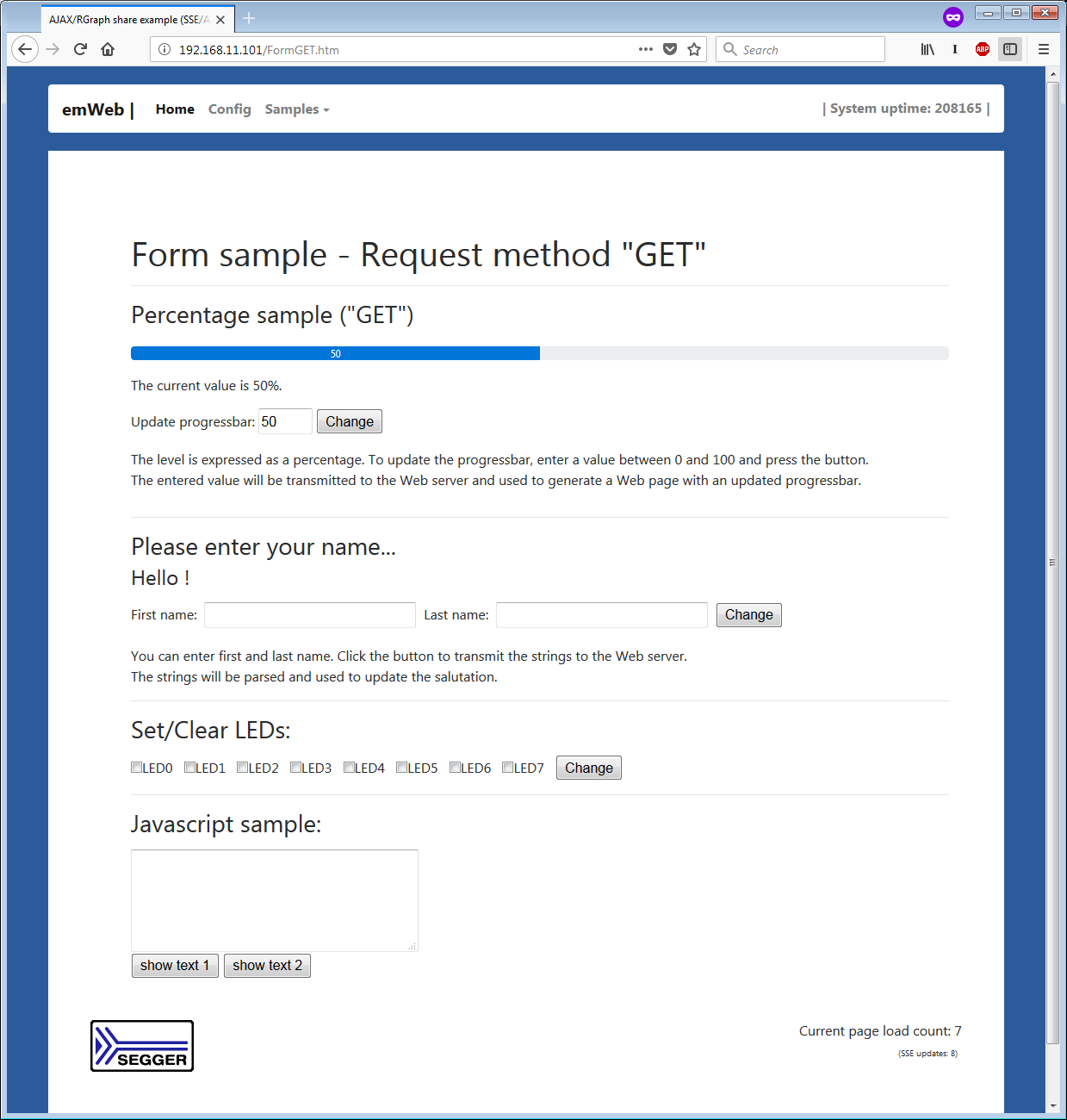The image size is (1067, 1120).
Task: Open the Library icon in toolbar
Action: point(927,49)
